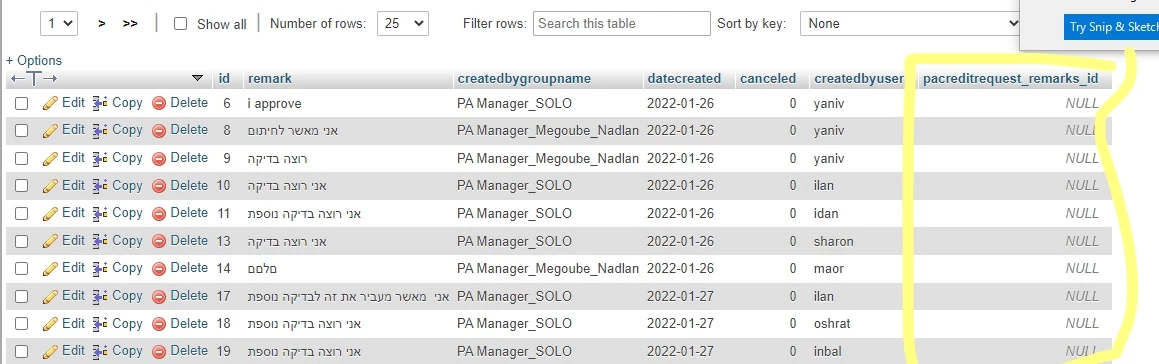Expand the + Options link
The width and height of the screenshot is (1159, 364).
[x=34, y=61]
